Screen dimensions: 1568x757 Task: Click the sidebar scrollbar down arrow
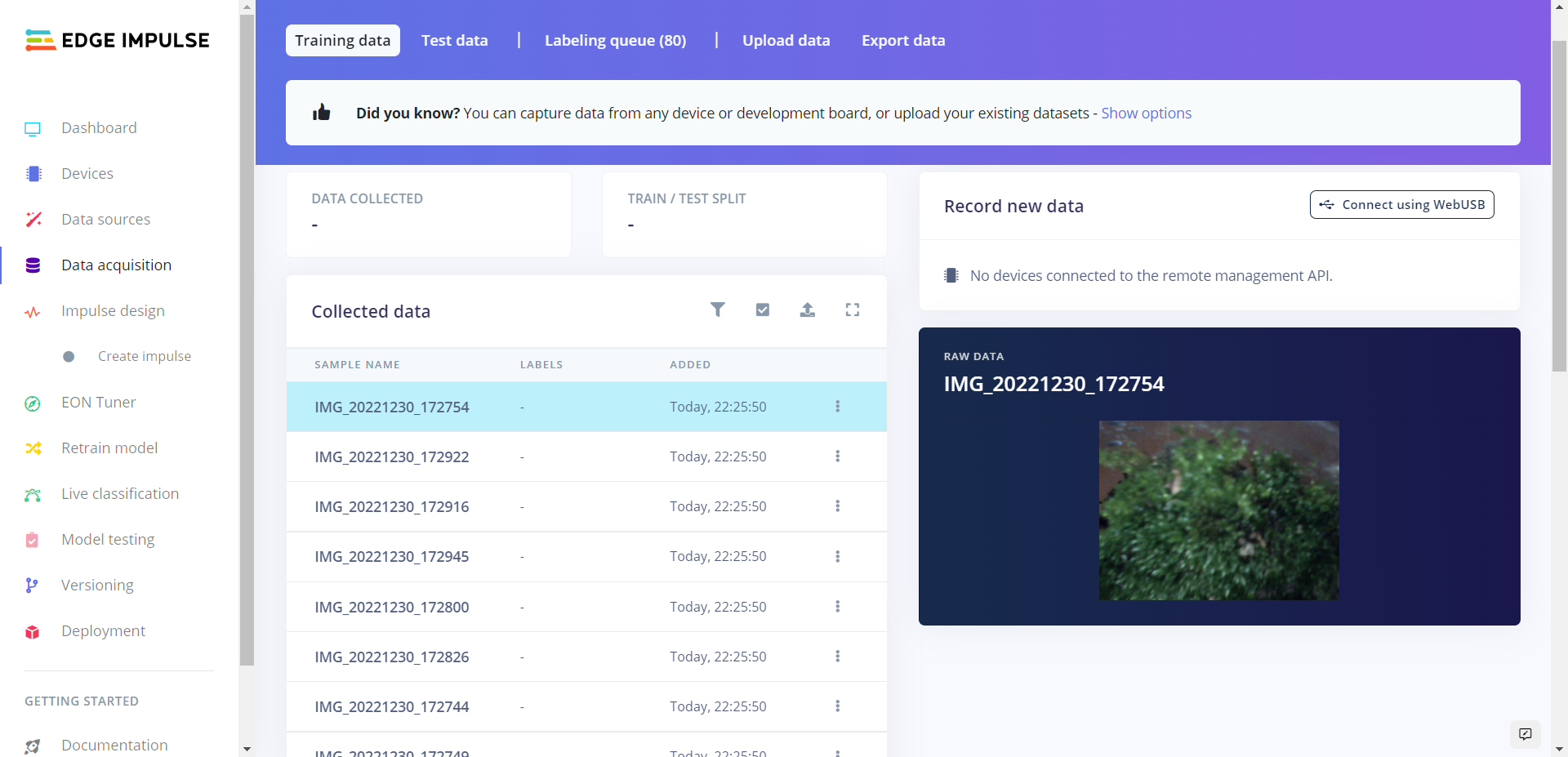pyautogui.click(x=247, y=749)
